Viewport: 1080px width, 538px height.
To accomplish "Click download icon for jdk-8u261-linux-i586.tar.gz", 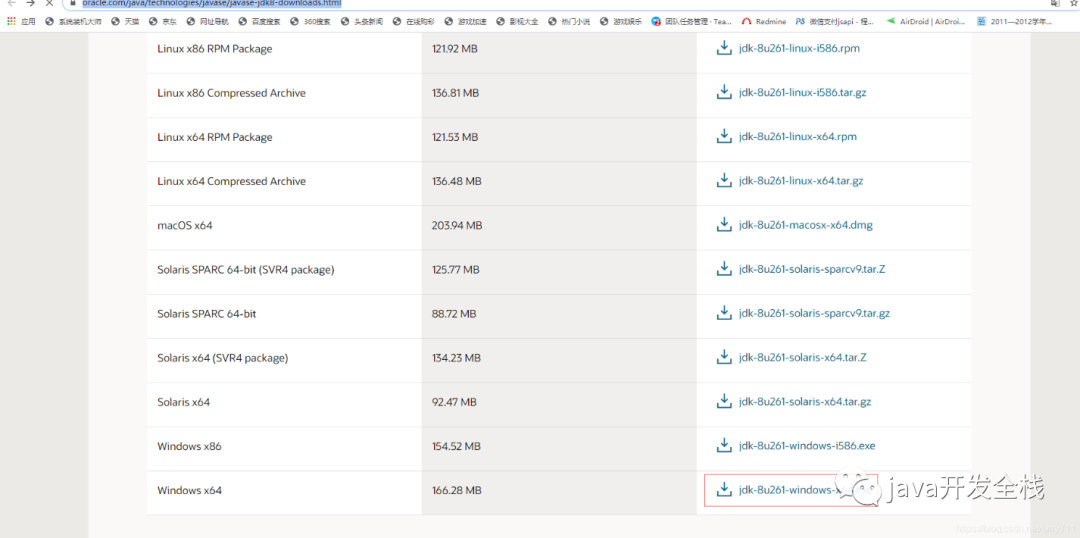I will pos(724,92).
